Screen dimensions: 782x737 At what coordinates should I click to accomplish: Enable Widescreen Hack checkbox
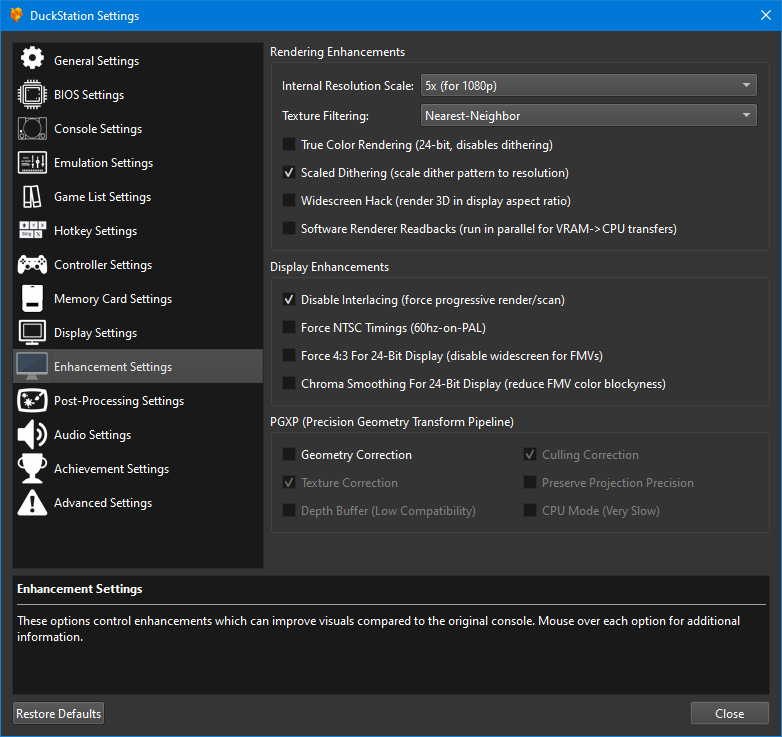[x=289, y=200]
